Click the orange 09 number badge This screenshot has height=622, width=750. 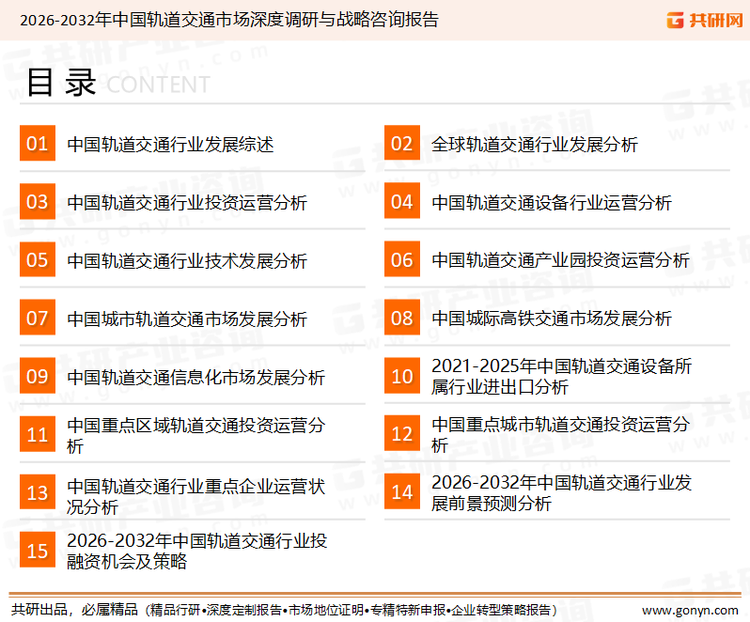tap(37, 376)
